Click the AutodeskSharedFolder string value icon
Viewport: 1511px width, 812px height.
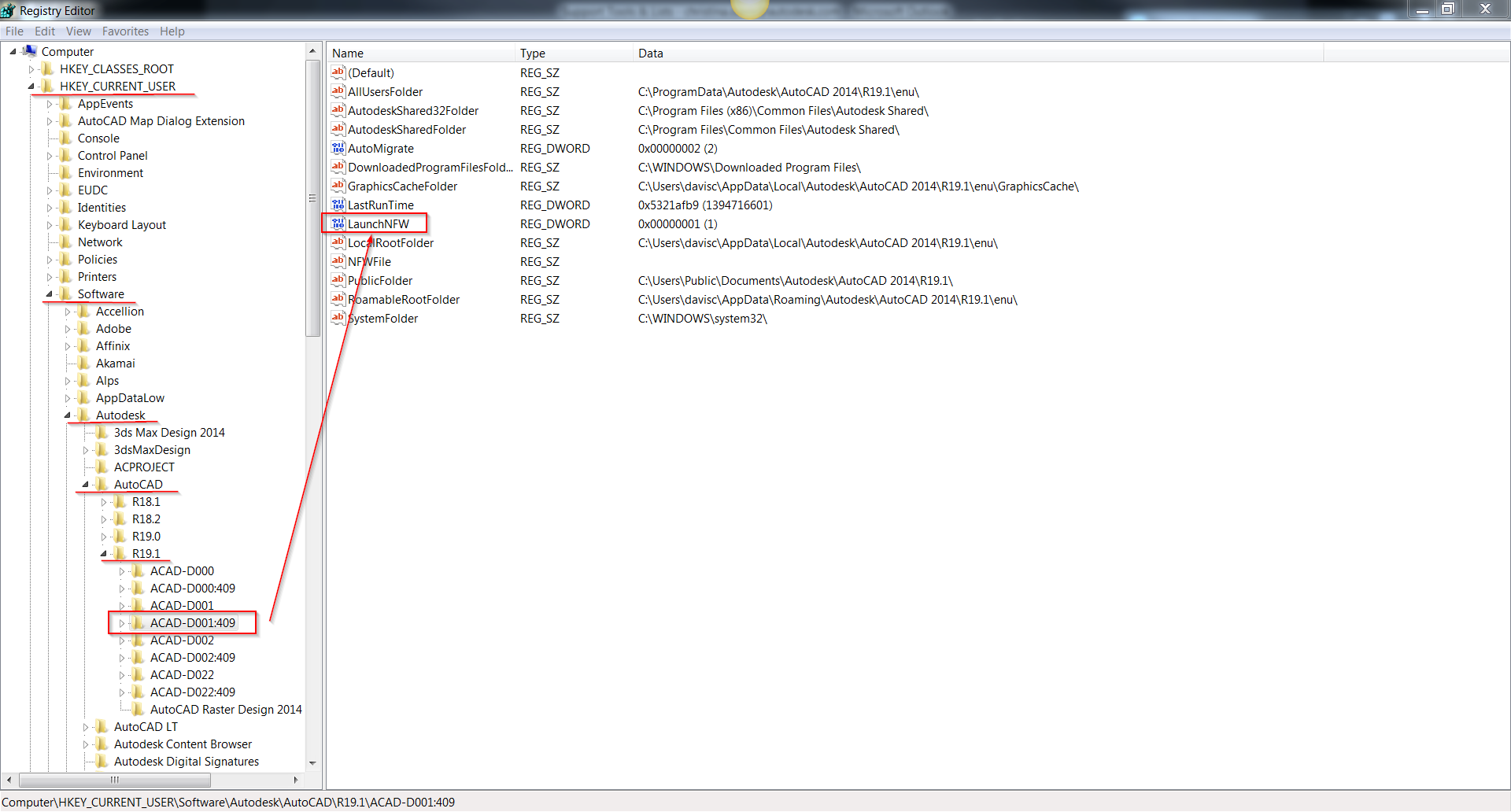coord(338,129)
